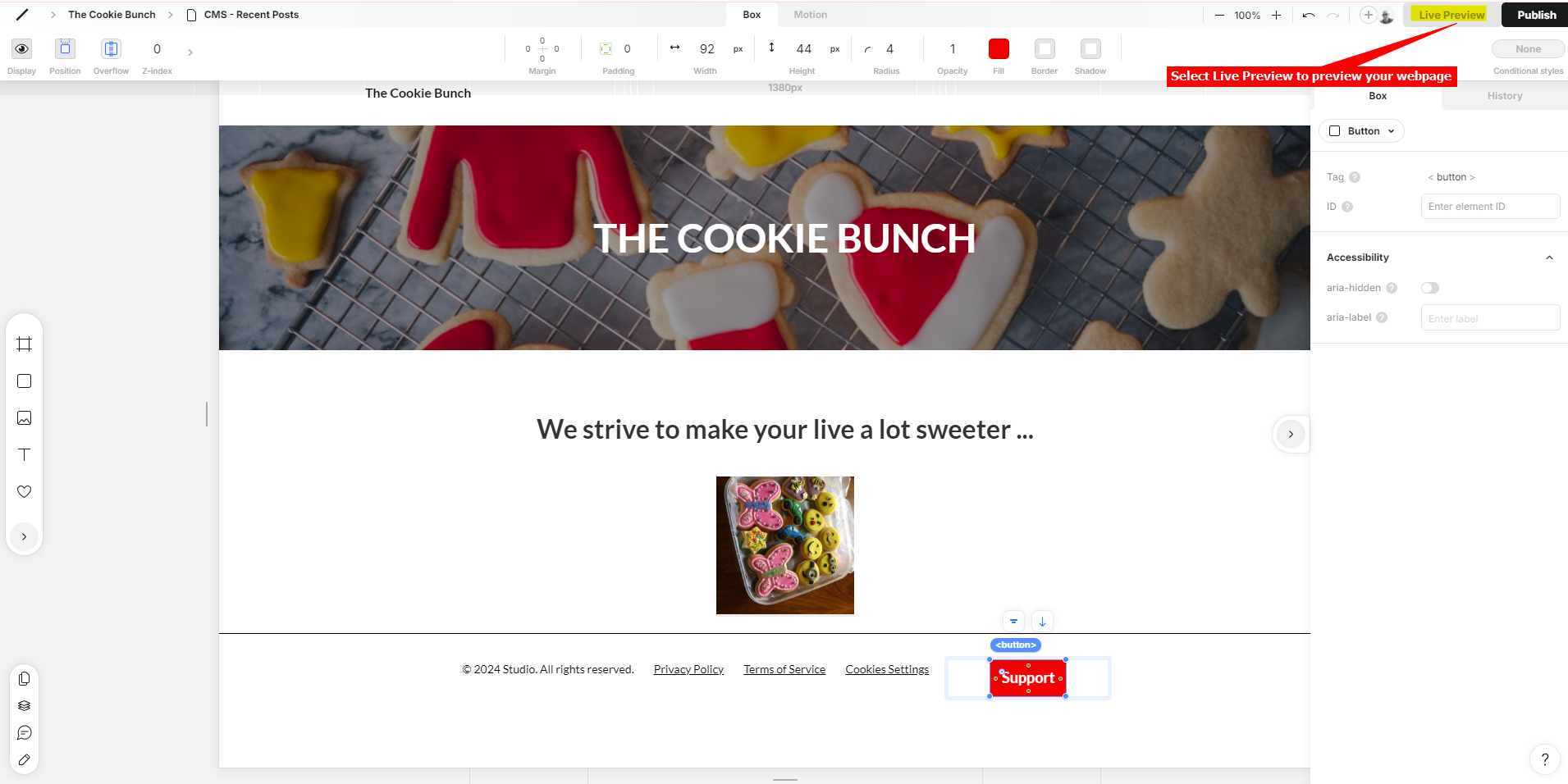Open the Privacy Policy link

tap(688, 669)
